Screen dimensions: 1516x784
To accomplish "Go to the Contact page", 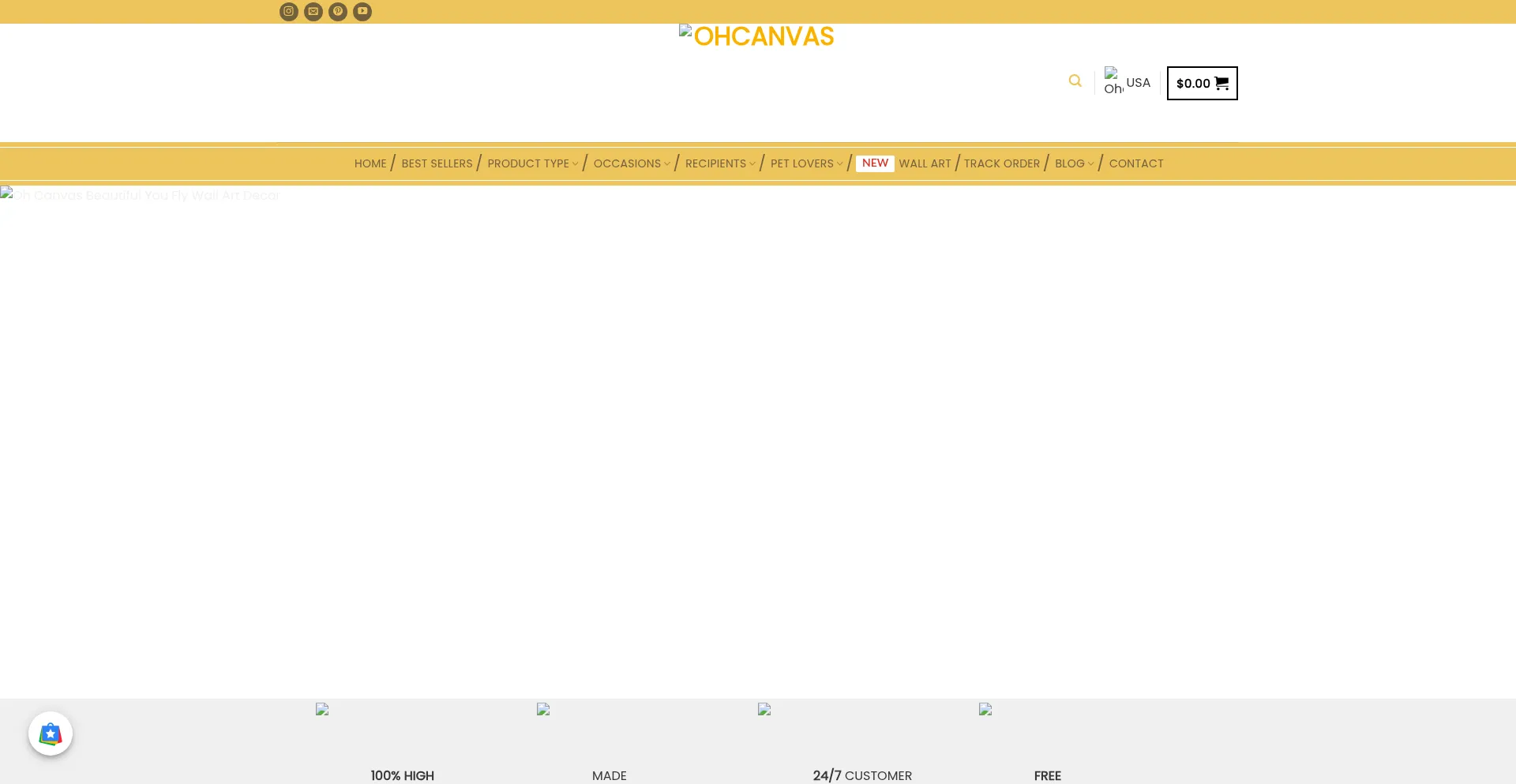I will pyautogui.click(x=1135, y=163).
